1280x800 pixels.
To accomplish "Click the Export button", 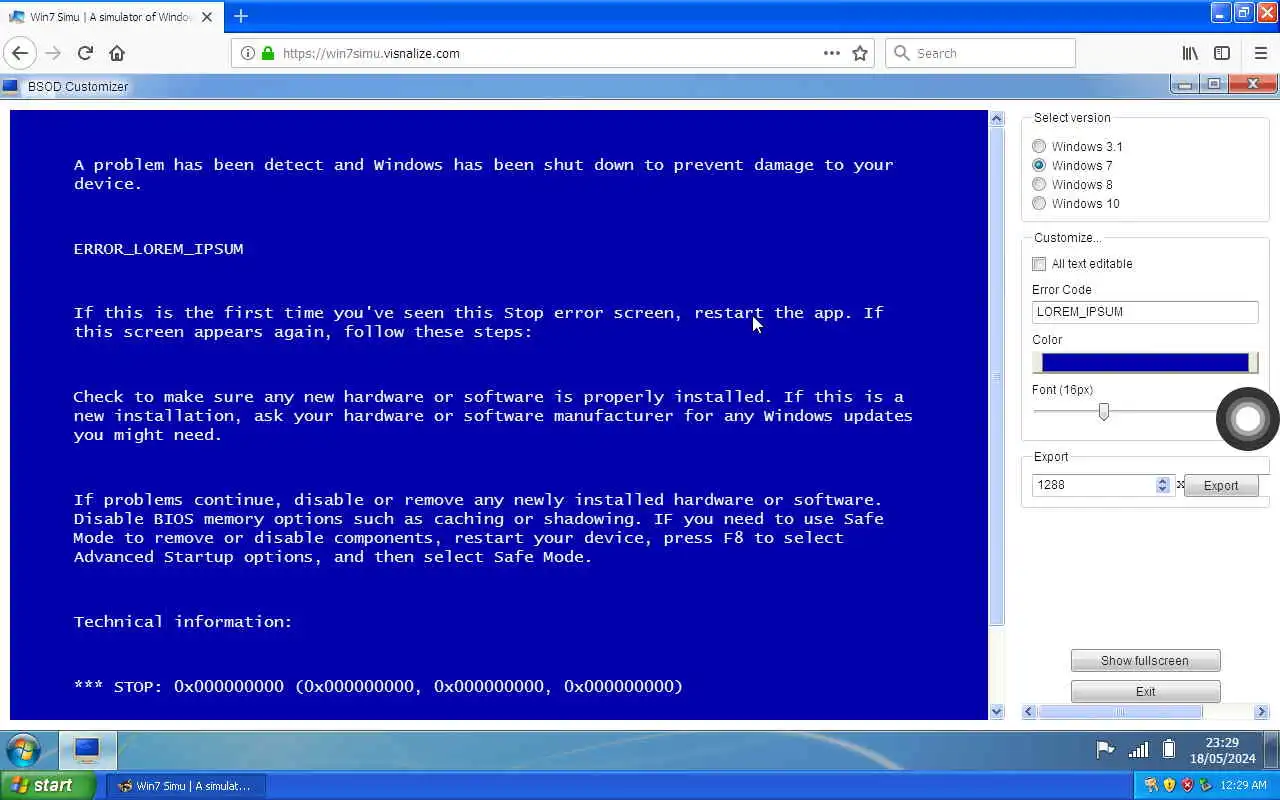I will click(1221, 485).
